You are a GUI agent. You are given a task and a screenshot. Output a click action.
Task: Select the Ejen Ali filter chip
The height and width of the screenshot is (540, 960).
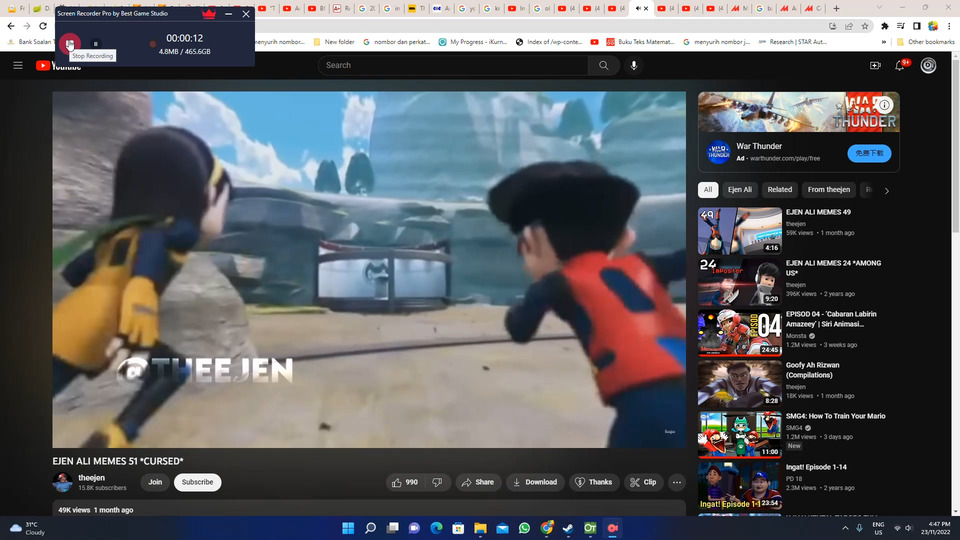740,190
